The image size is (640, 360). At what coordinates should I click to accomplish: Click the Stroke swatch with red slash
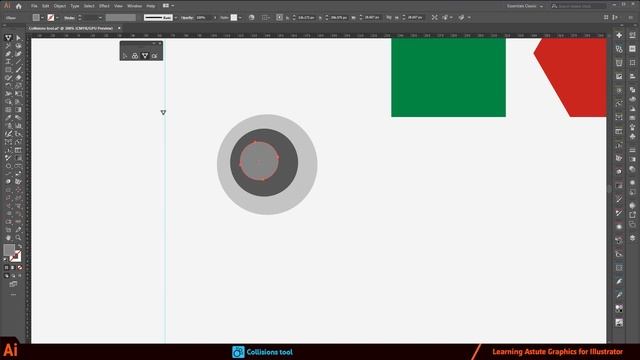16,256
